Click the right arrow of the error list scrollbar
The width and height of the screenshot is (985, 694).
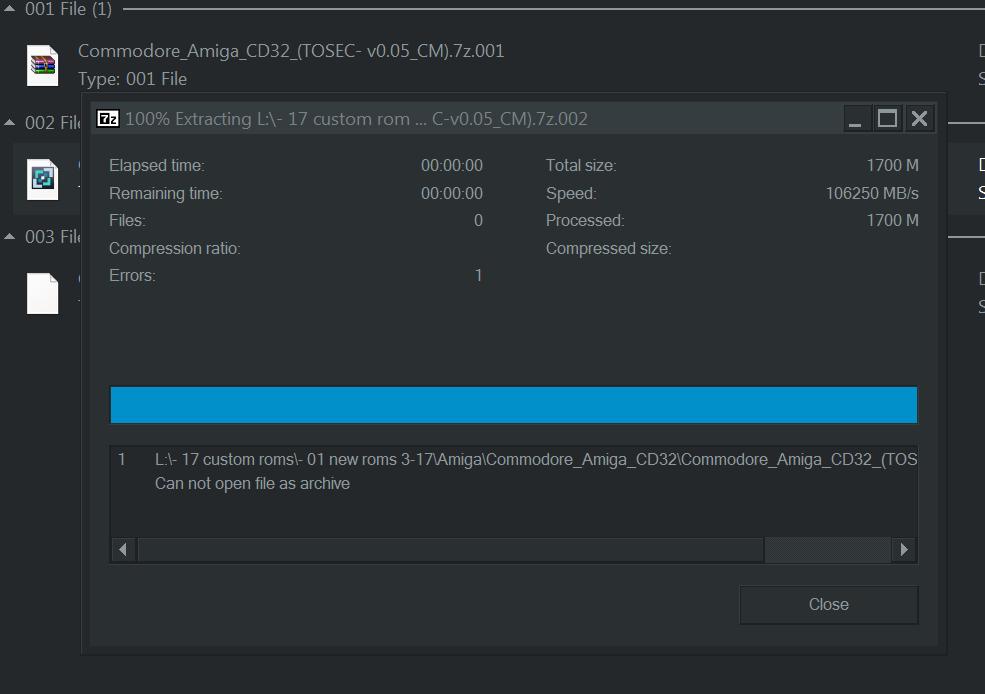(904, 550)
